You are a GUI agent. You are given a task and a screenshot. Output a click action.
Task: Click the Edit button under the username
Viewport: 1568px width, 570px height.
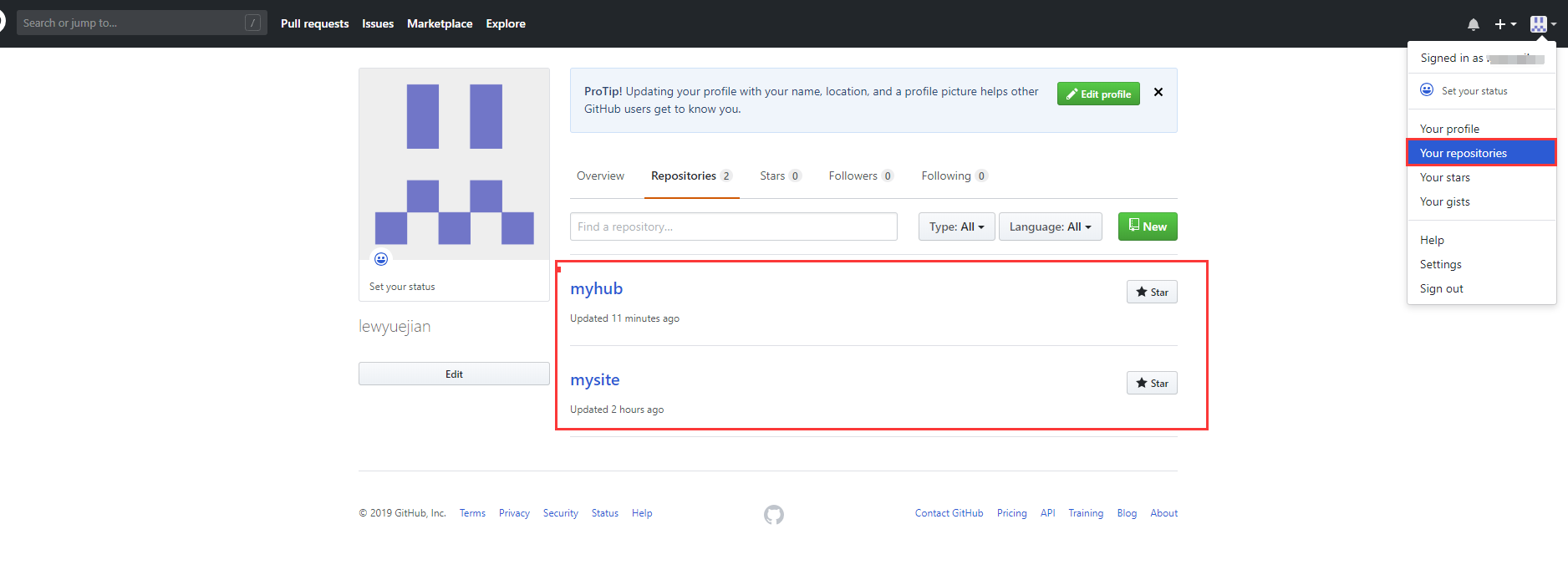pos(454,374)
